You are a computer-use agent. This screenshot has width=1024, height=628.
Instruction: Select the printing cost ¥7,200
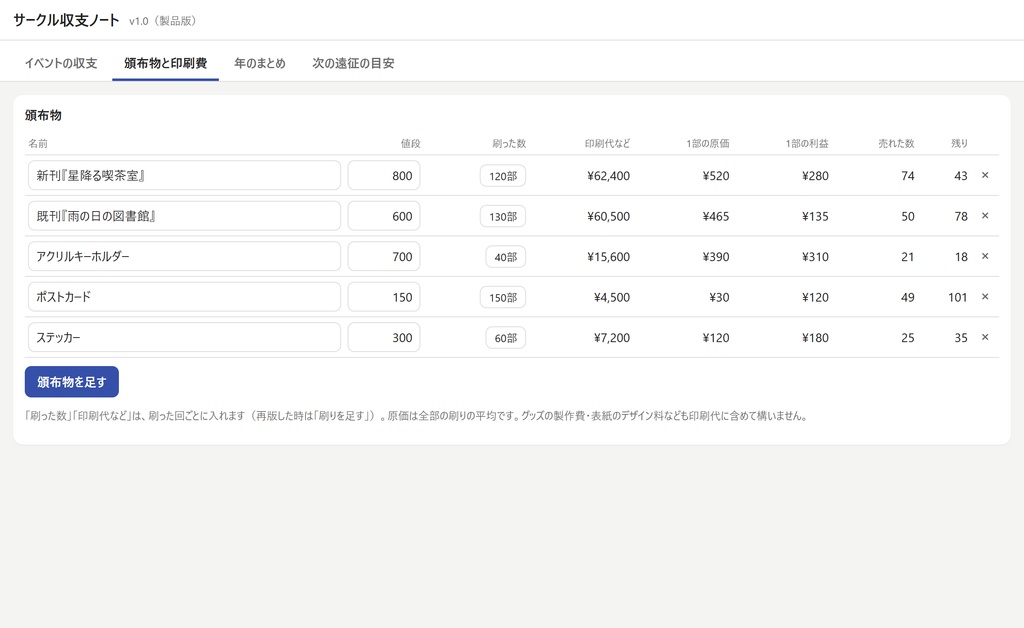click(612, 338)
